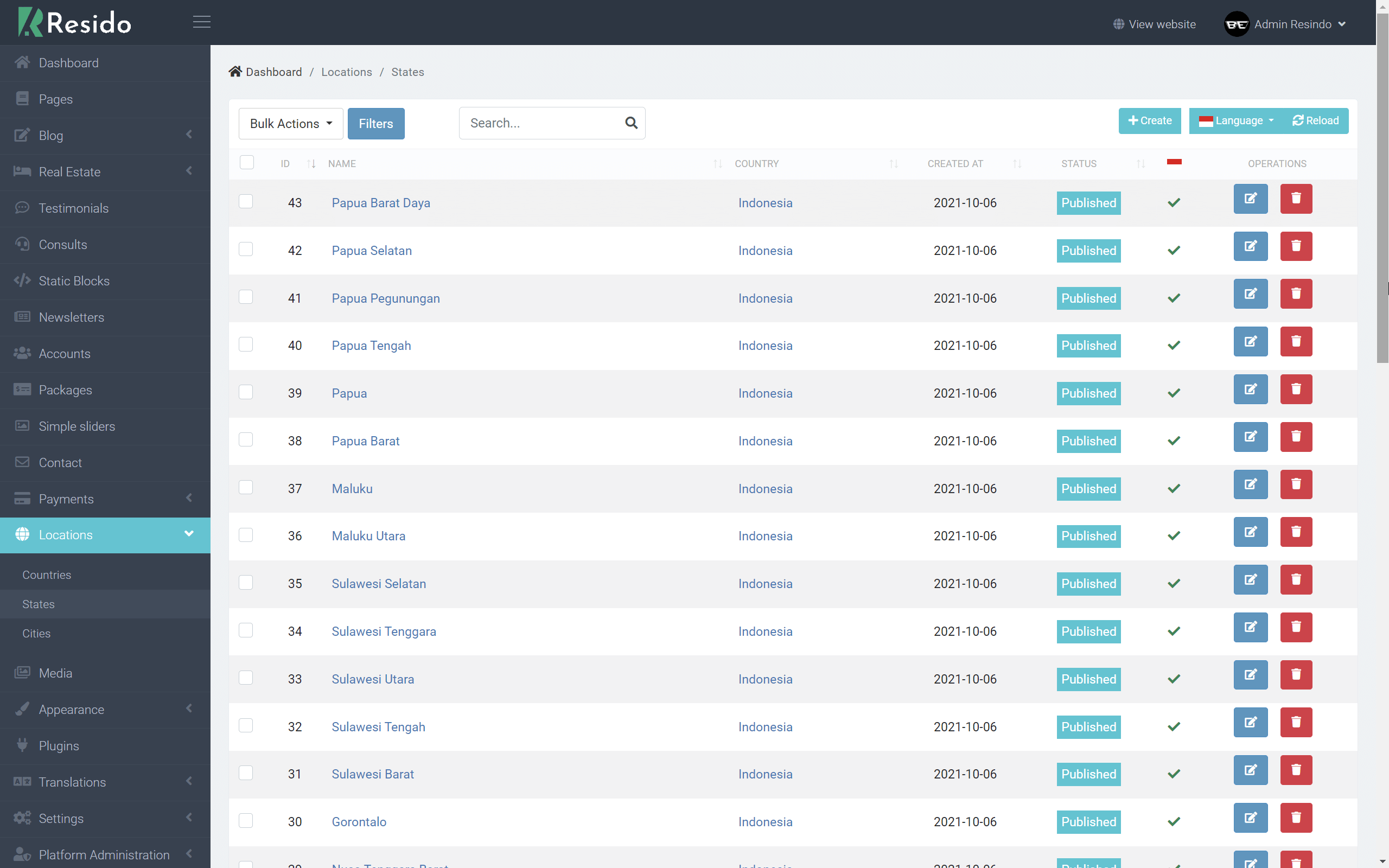Expand the Blog sidebar menu
The width and height of the screenshot is (1389, 868).
pyautogui.click(x=105, y=136)
